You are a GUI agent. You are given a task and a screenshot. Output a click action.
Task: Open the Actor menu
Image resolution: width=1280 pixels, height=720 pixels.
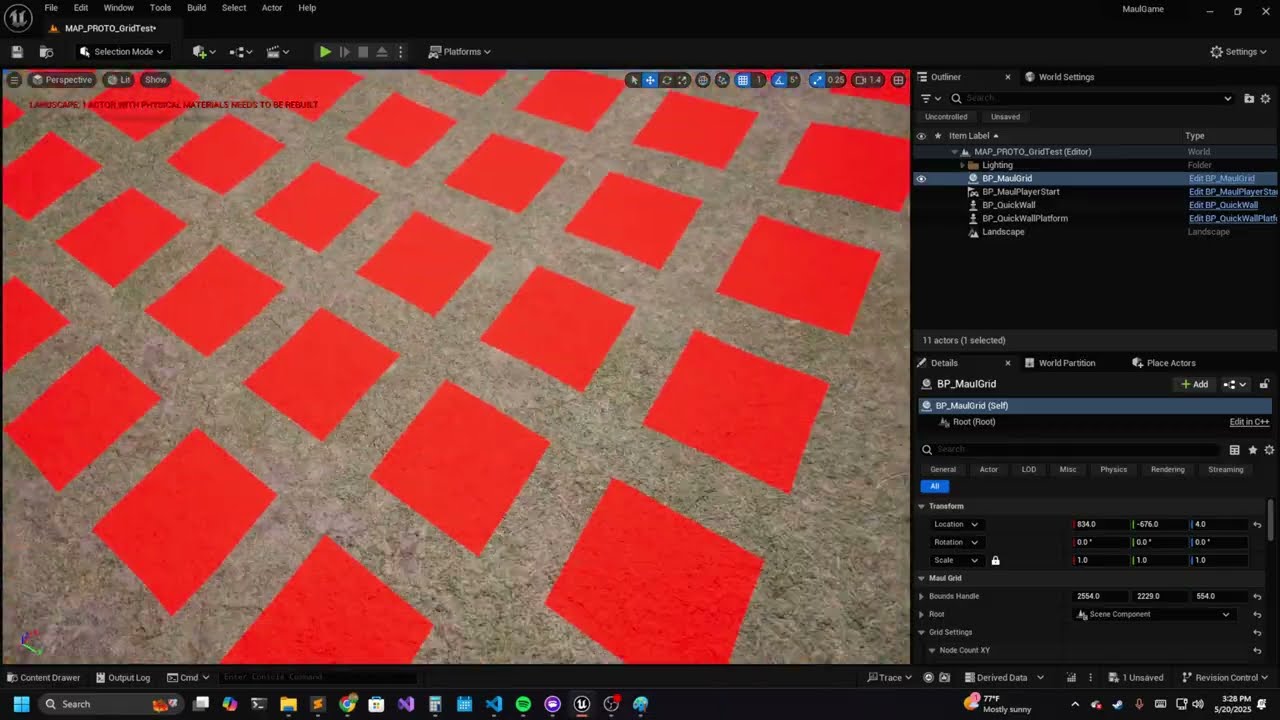coord(272,7)
